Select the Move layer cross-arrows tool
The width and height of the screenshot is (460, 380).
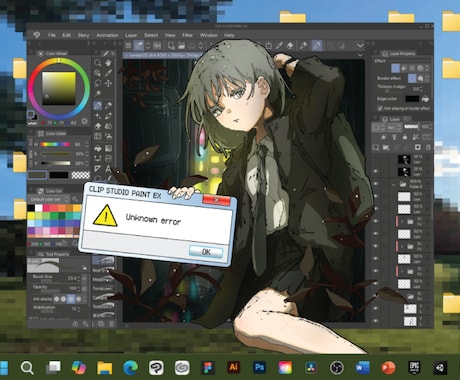point(108,83)
